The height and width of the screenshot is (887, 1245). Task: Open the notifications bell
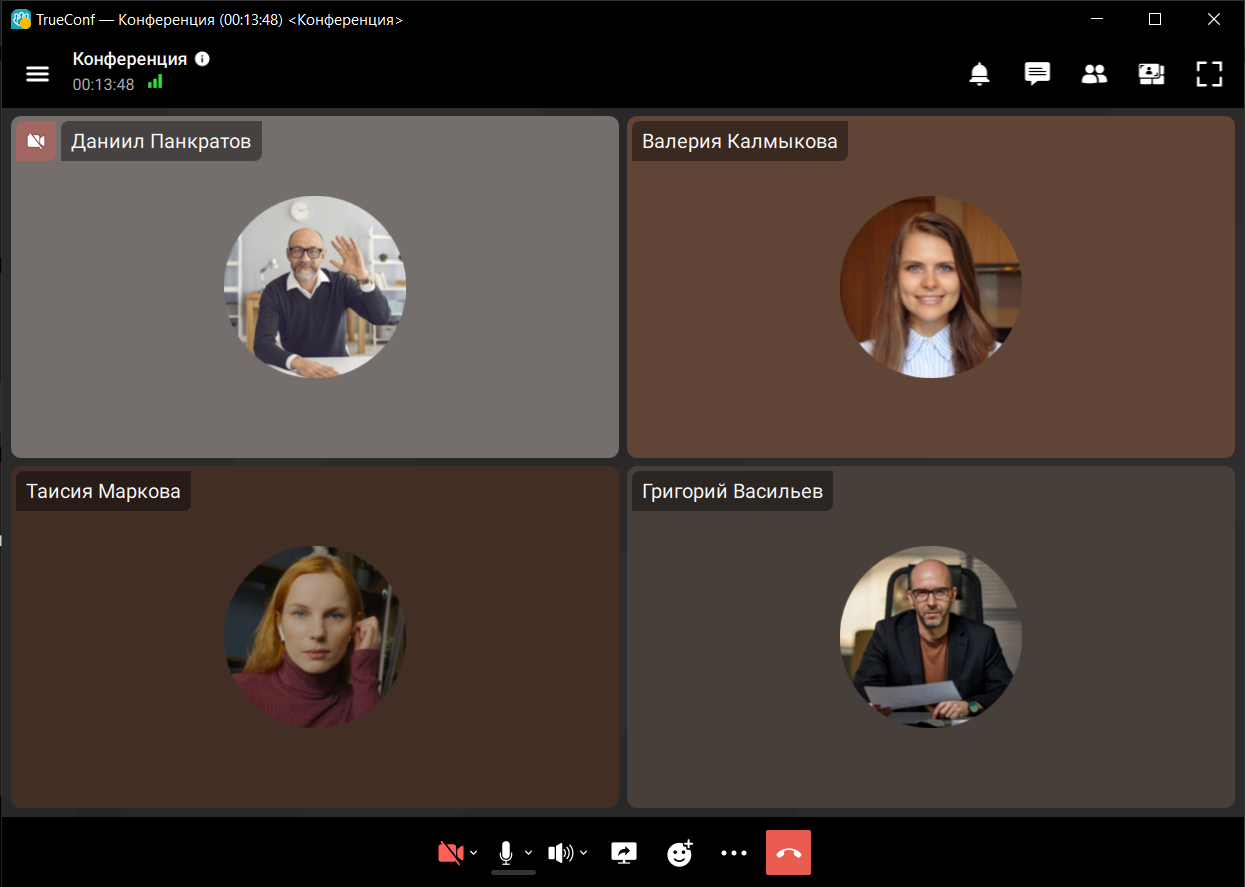(980, 73)
